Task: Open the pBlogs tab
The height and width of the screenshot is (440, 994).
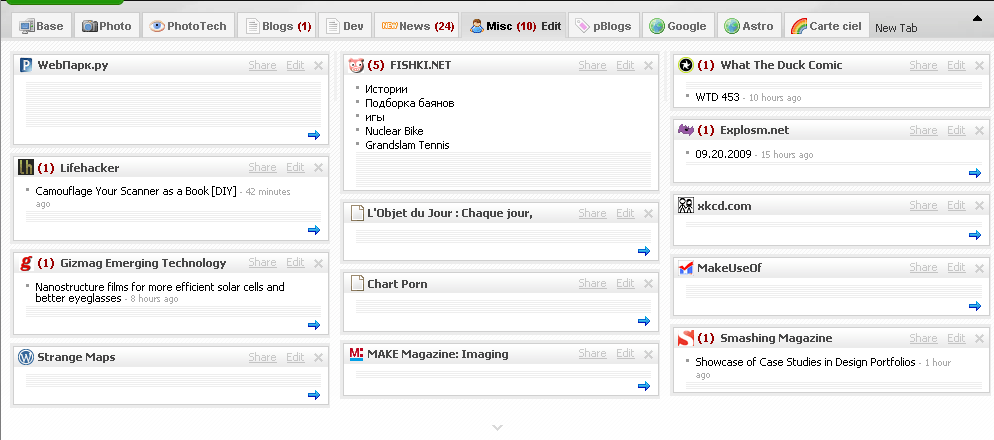Action: 604,26
